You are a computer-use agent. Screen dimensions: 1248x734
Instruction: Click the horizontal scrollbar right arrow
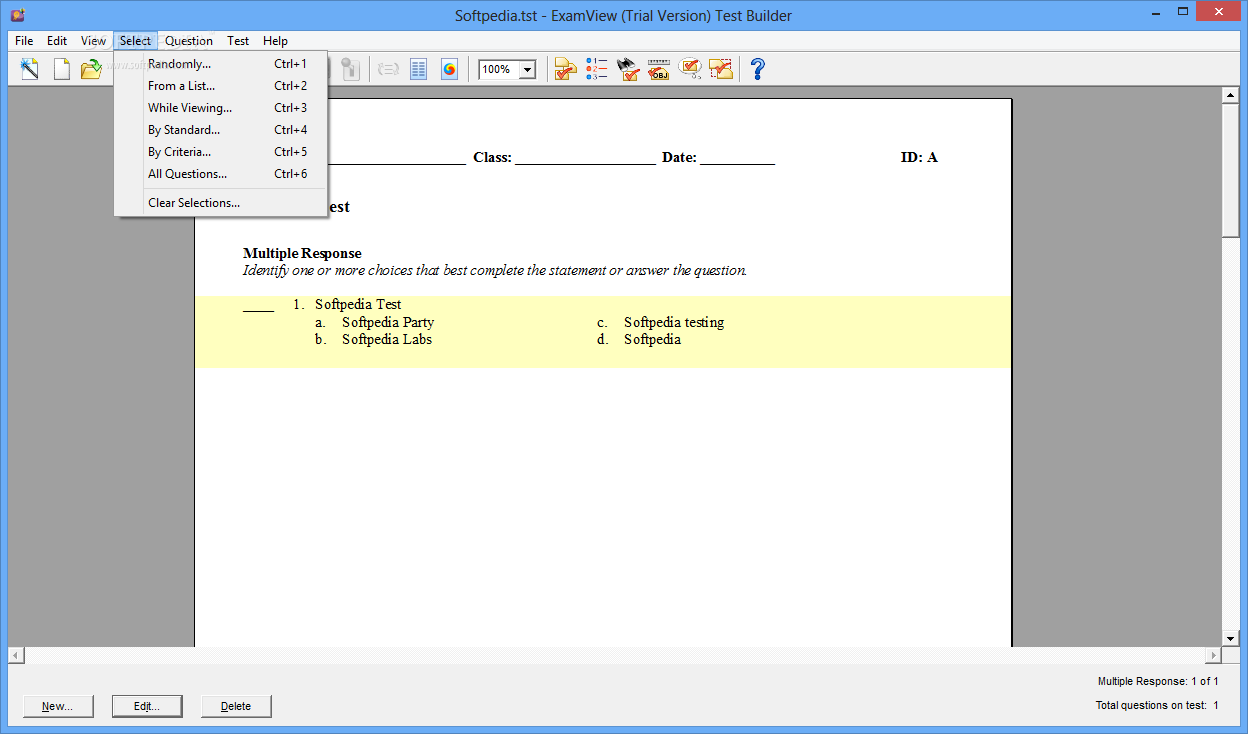point(1214,655)
